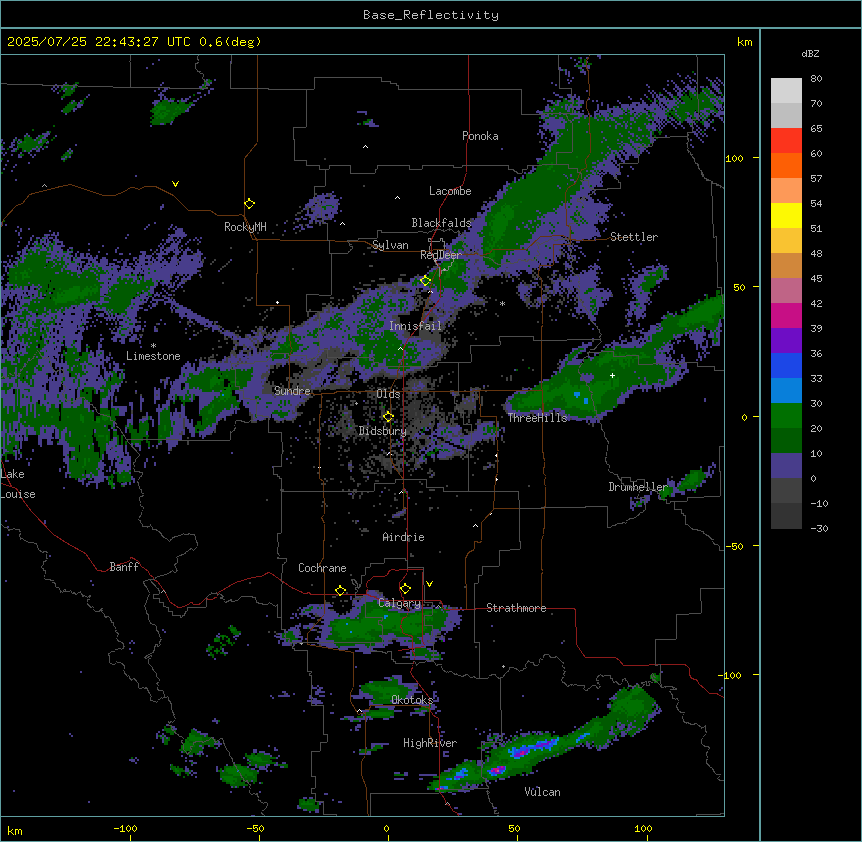Click the yellow diamond marker above RockyMH
The width and height of the screenshot is (862, 842).
(250, 204)
